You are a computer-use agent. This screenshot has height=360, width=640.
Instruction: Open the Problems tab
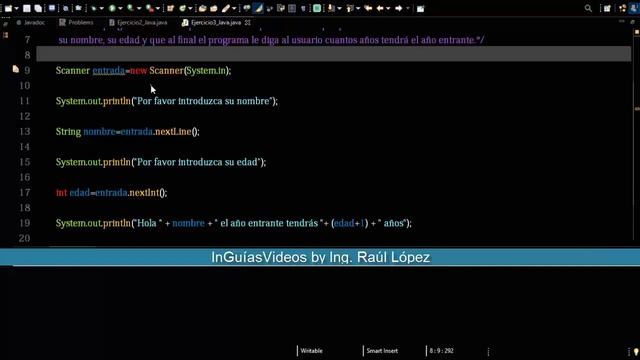tap(76, 22)
